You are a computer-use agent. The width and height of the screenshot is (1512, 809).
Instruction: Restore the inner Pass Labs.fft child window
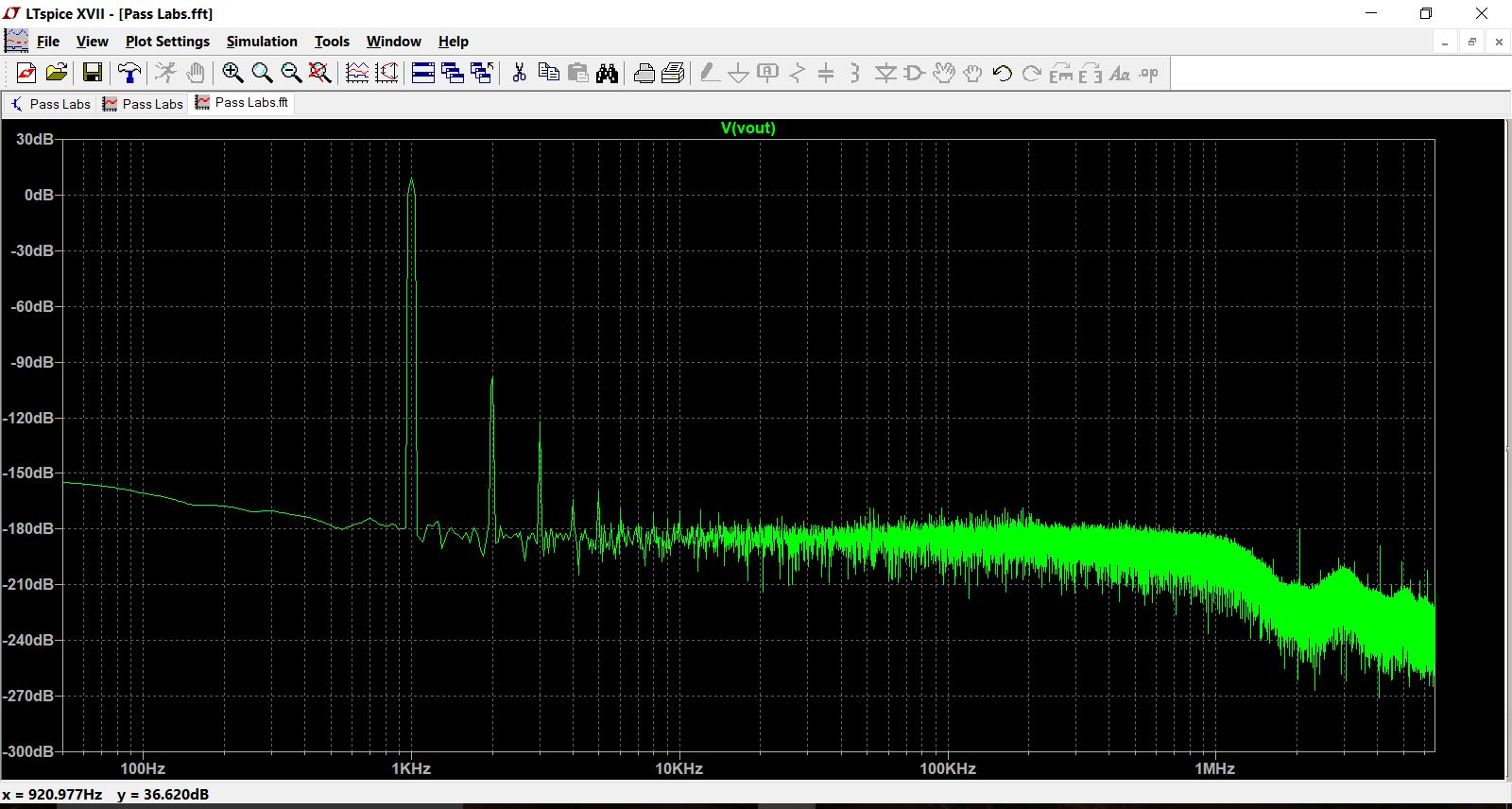click(x=1471, y=42)
